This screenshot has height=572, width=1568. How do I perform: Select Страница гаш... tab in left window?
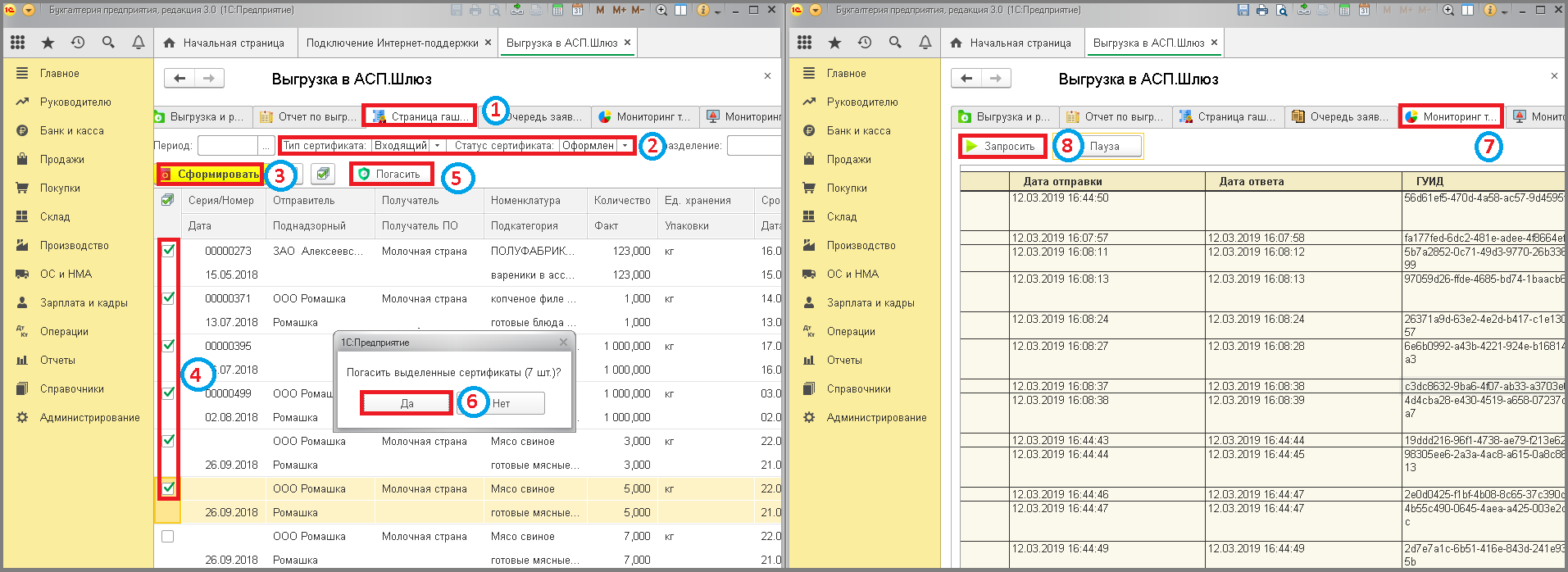pyautogui.click(x=419, y=116)
